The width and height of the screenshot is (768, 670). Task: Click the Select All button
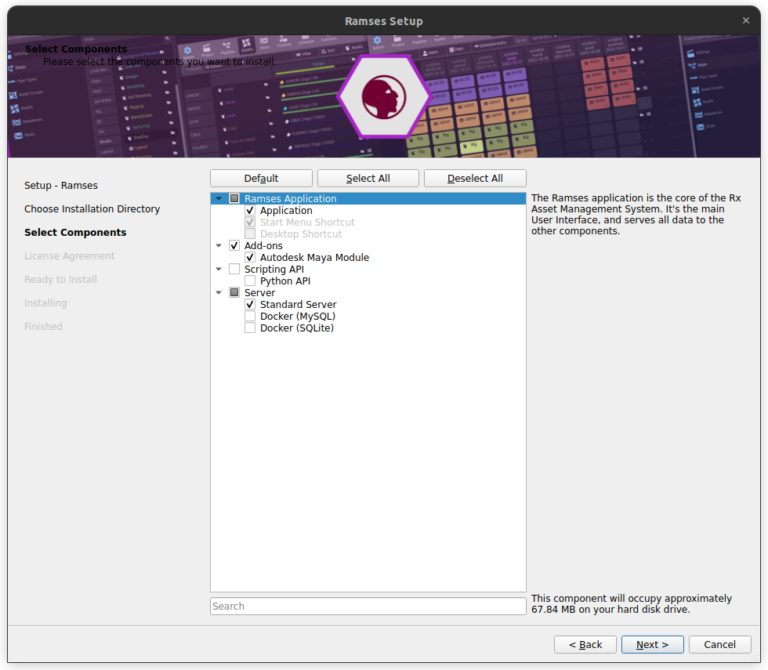(x=368, y=178)
